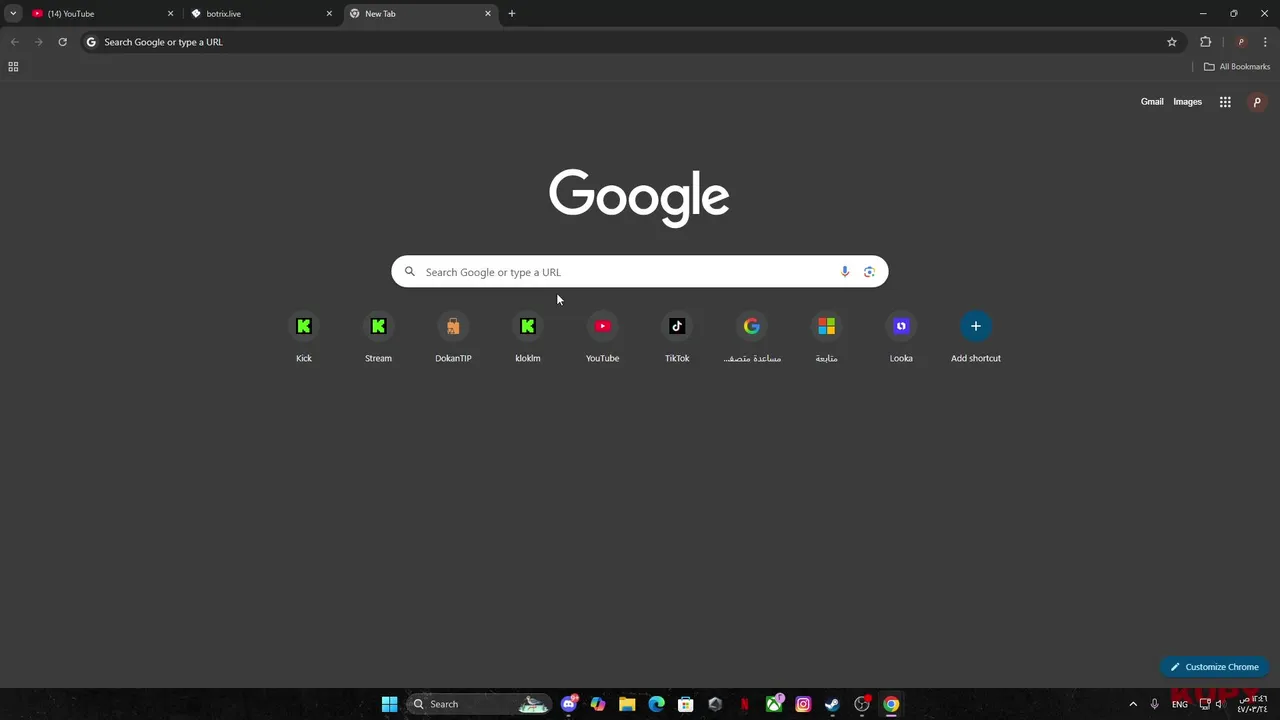1280x720 pixels.
Task: Click the microphone tray icon
Action: click(x=1154, y=704)
